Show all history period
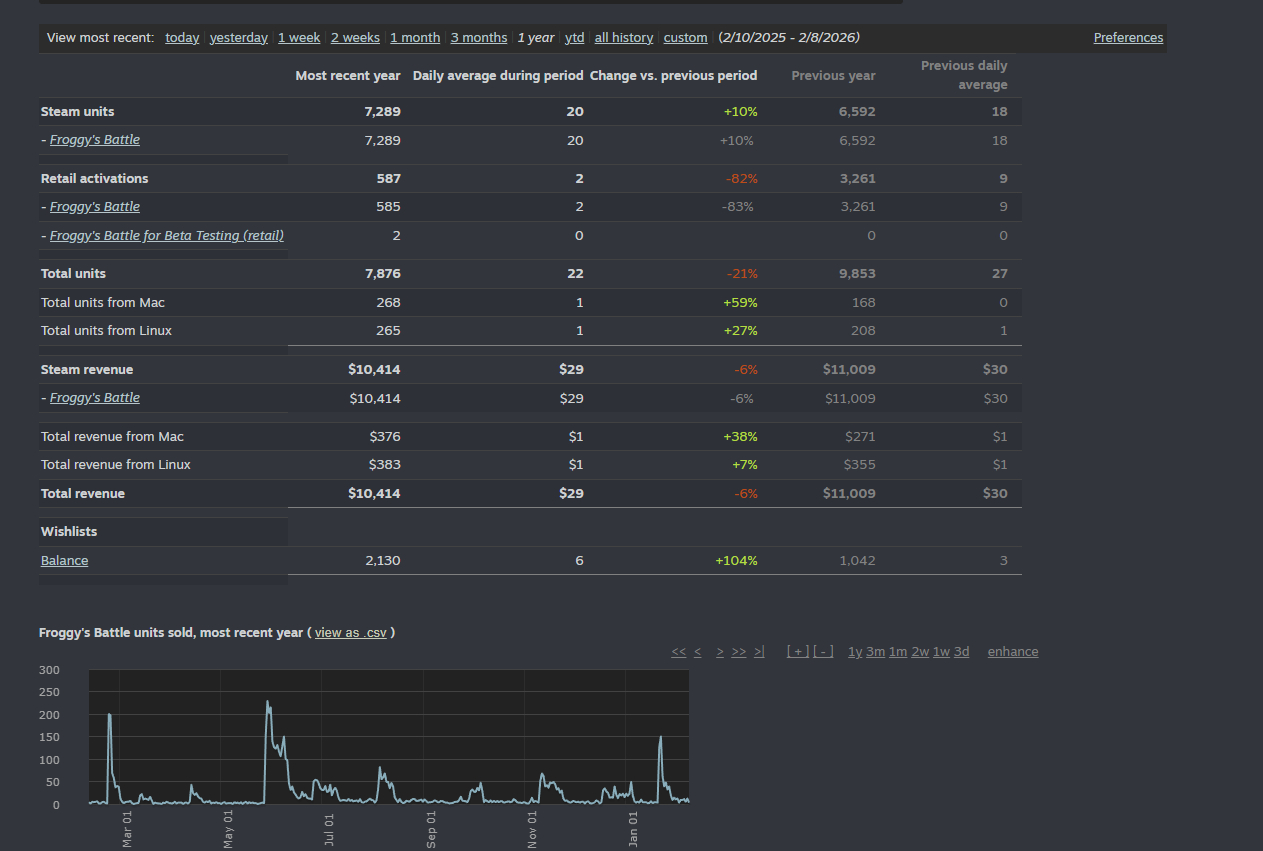1263x851 pixels. 623,38
